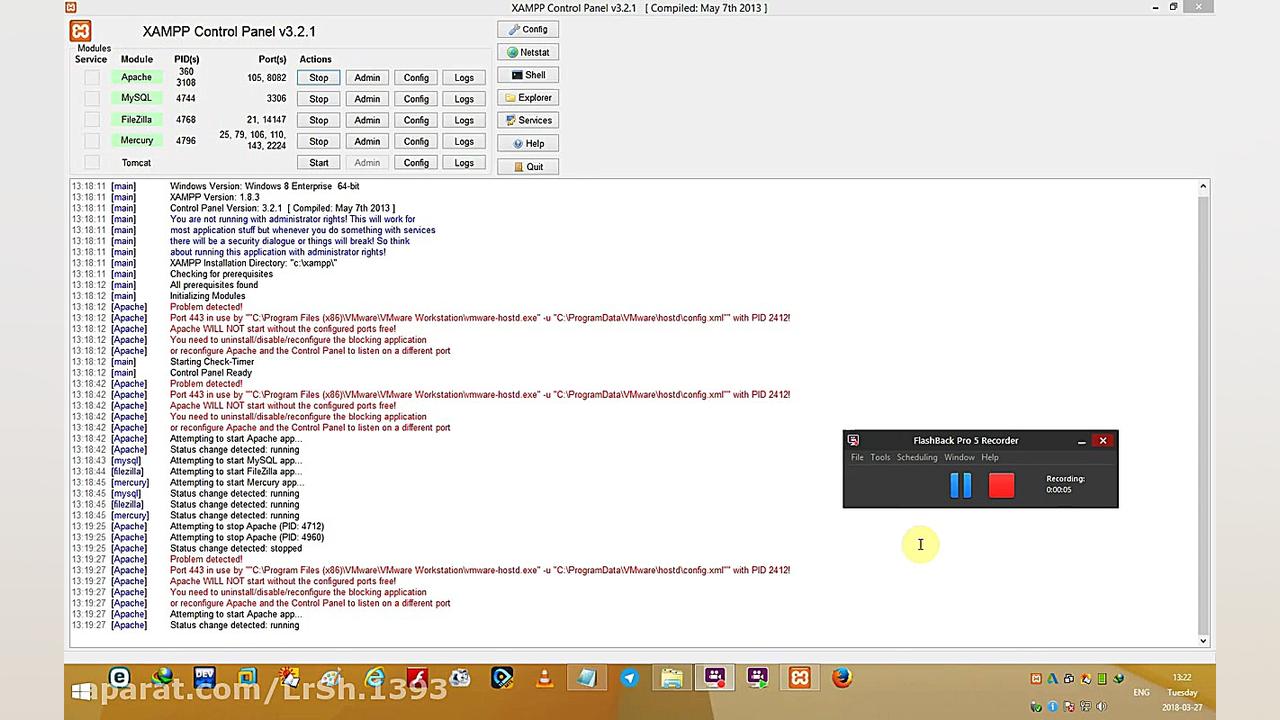The width and height of the screenshot is (1280, 720).
Task: Open VLC media player from the taskbar
Action: tap(545, 678)
